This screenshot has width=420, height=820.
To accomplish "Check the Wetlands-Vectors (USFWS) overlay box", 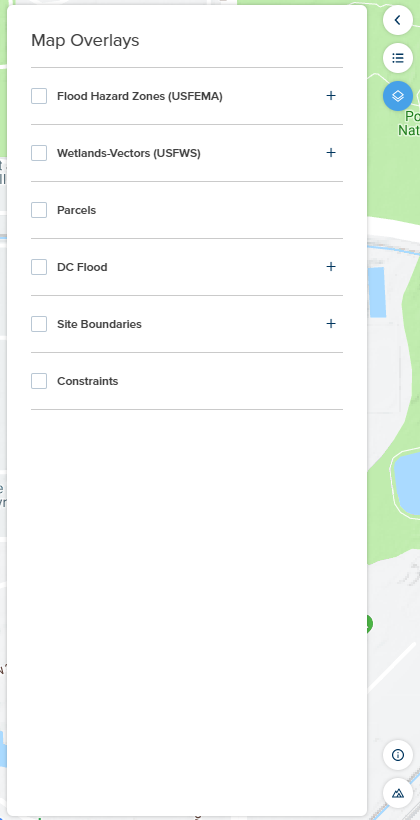I will click(39, 153).
